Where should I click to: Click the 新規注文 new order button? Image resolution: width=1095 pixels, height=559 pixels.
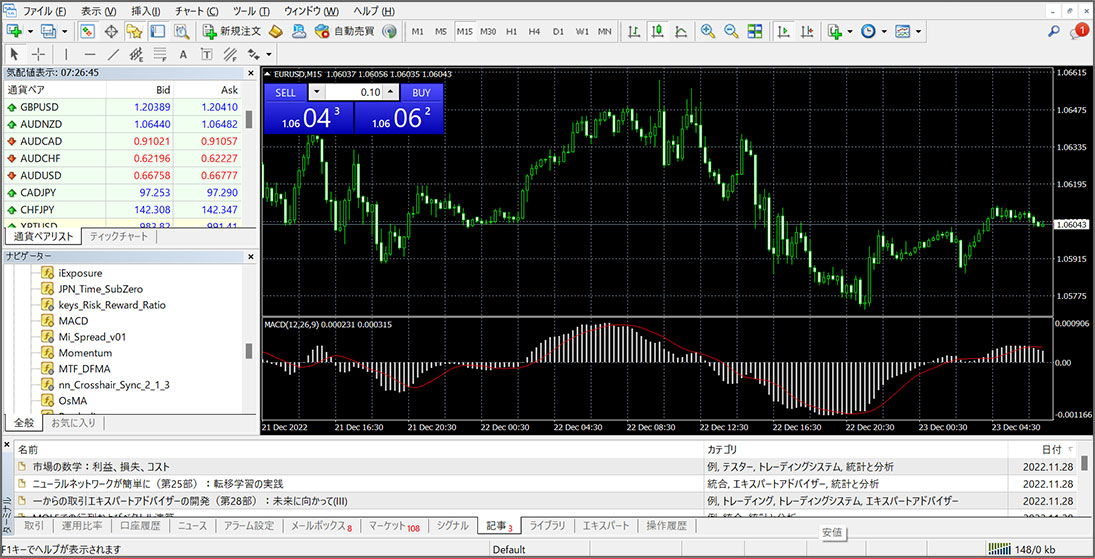pos(233,31)
